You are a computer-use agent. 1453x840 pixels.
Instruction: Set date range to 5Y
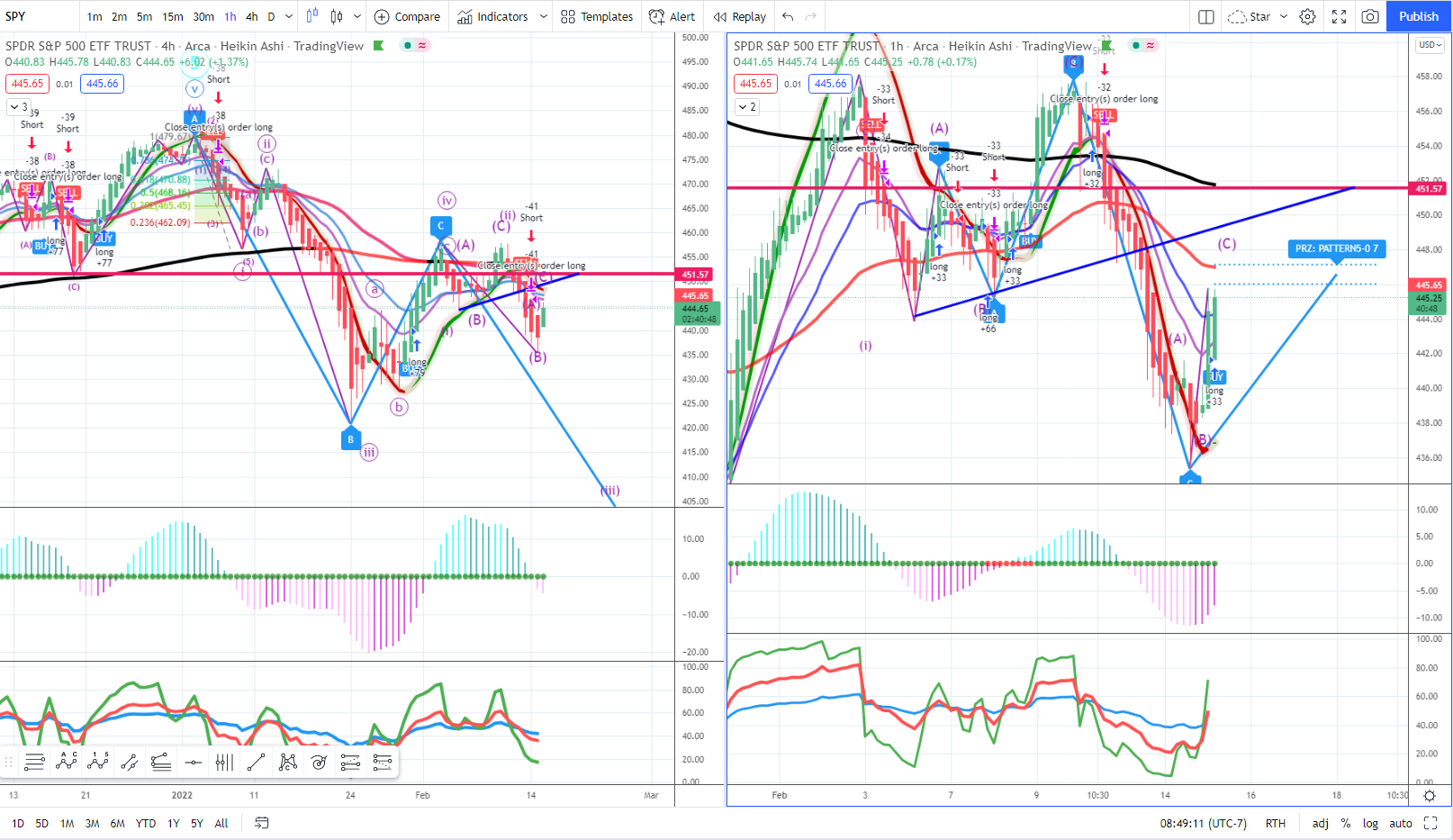197,823
